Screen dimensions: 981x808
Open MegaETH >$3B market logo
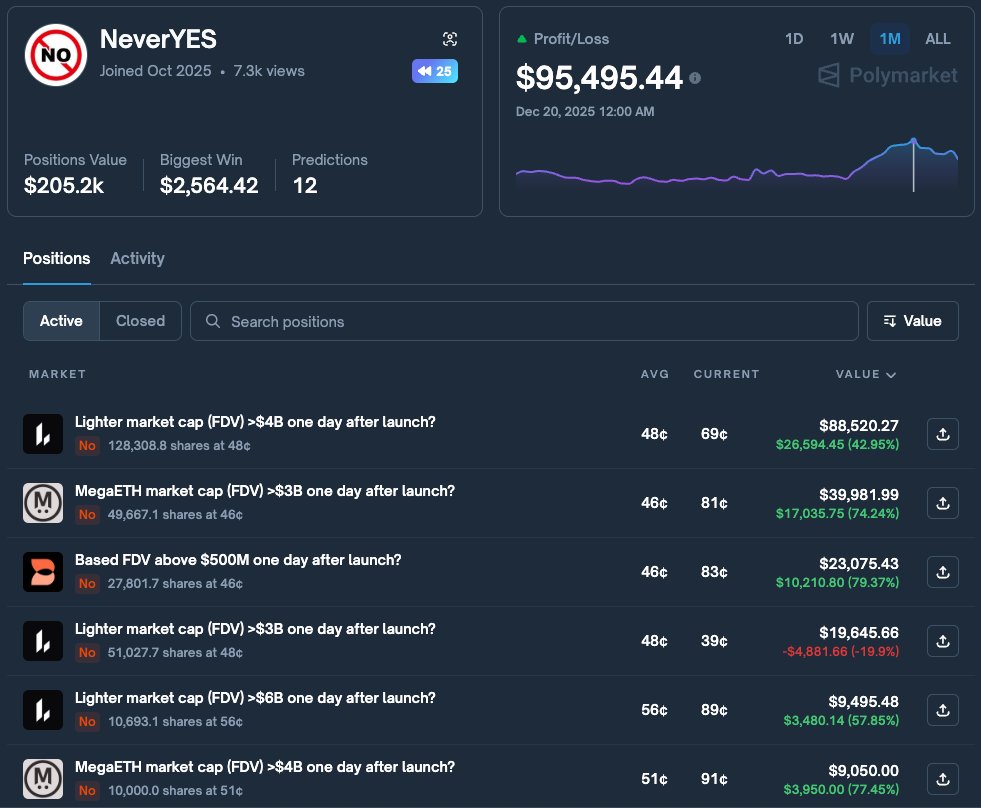pos(43,503)
